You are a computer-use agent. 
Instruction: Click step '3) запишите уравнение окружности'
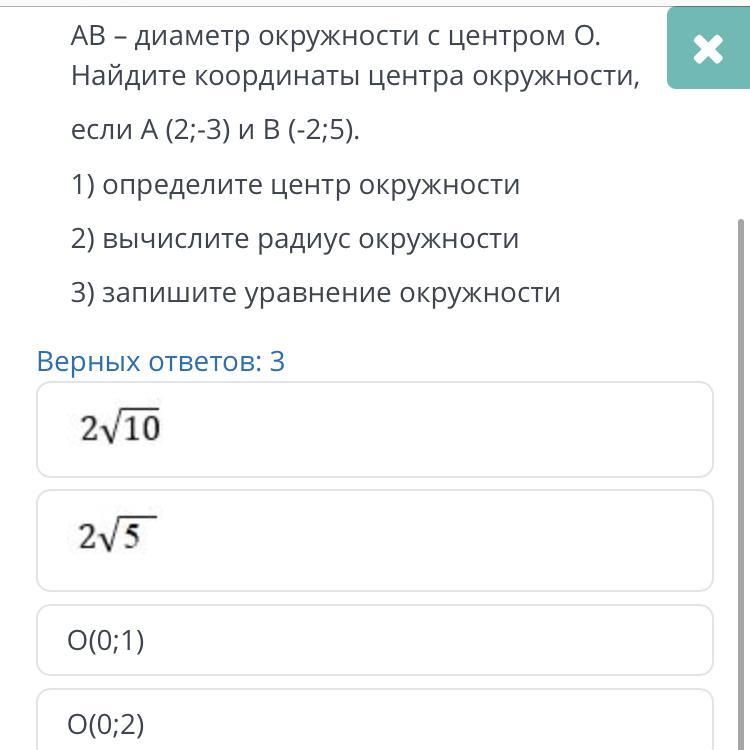click(x=315, y=293)
